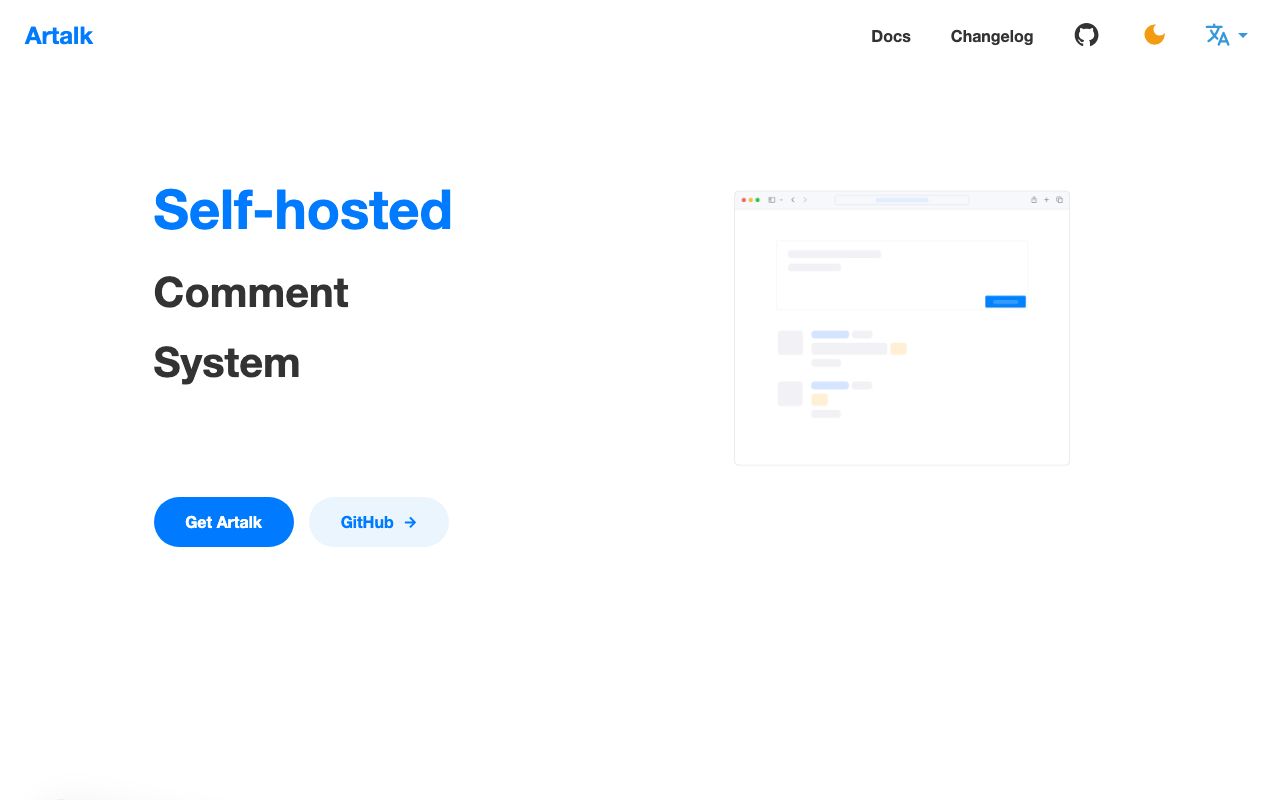Click the "System" heading text

pyautogui.click(x=227, y=362)
